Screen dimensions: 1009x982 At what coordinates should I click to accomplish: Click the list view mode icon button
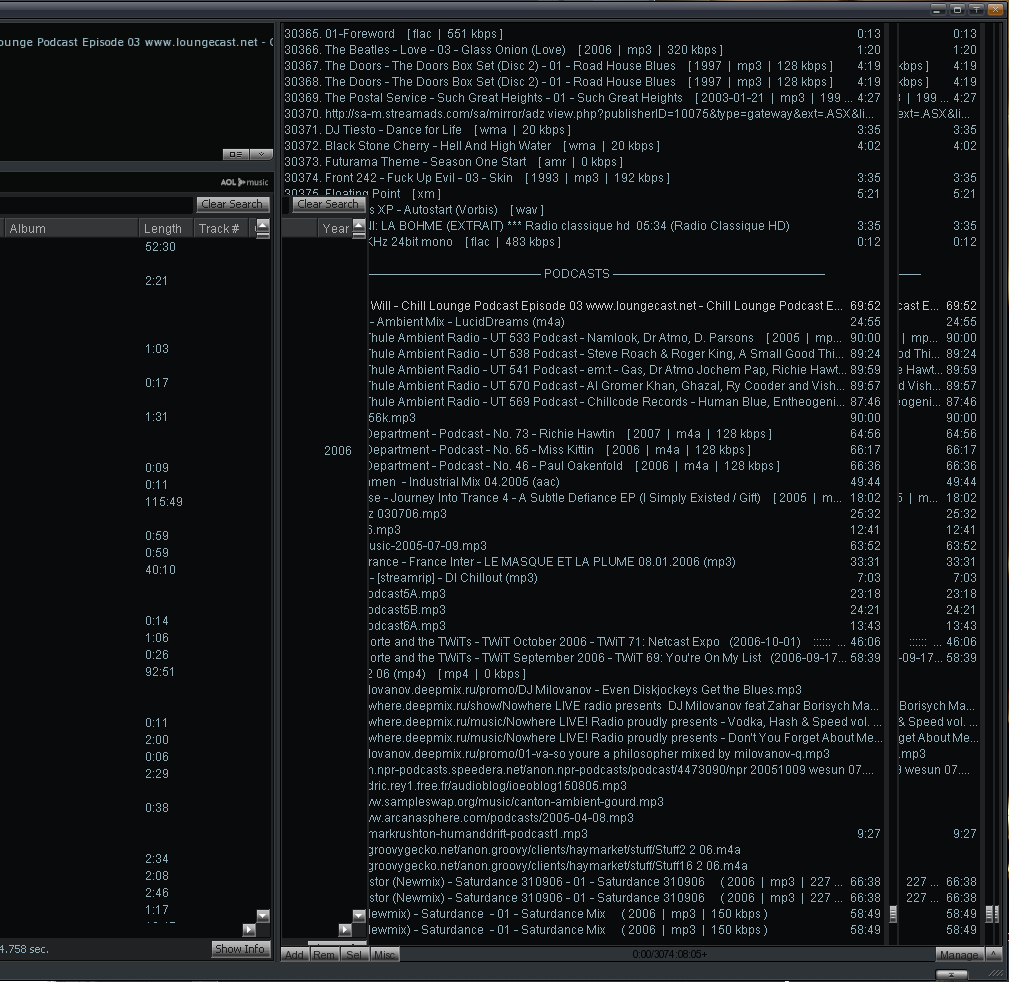coord(236,154)
